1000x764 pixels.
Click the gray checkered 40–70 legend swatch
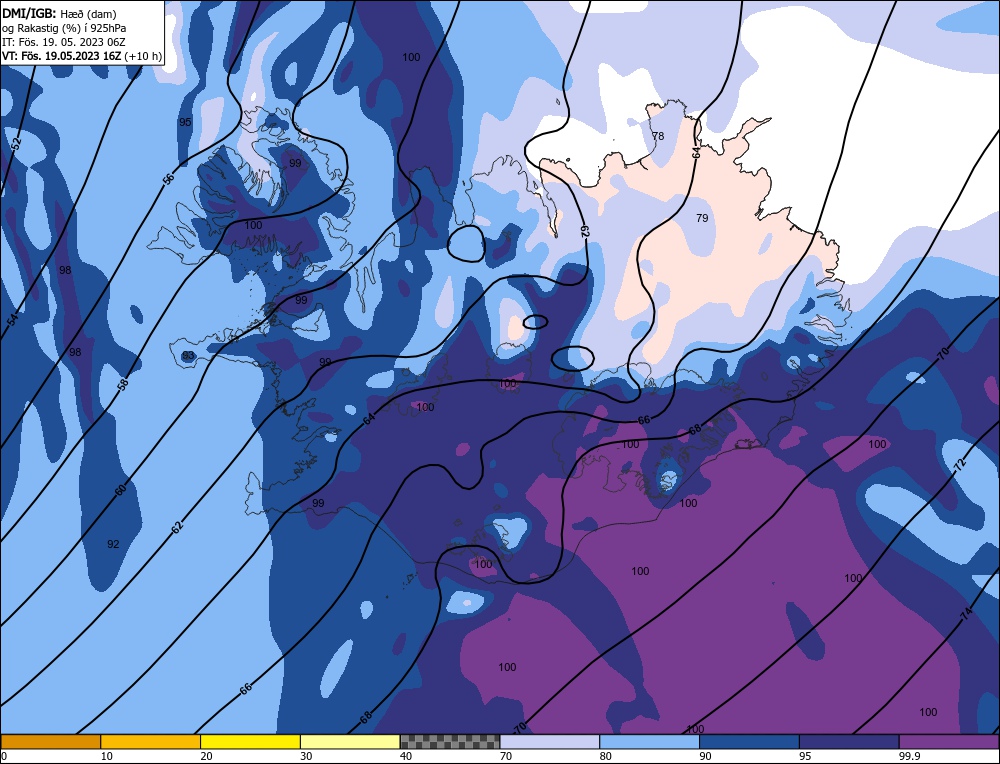click(x=450, y=741)
